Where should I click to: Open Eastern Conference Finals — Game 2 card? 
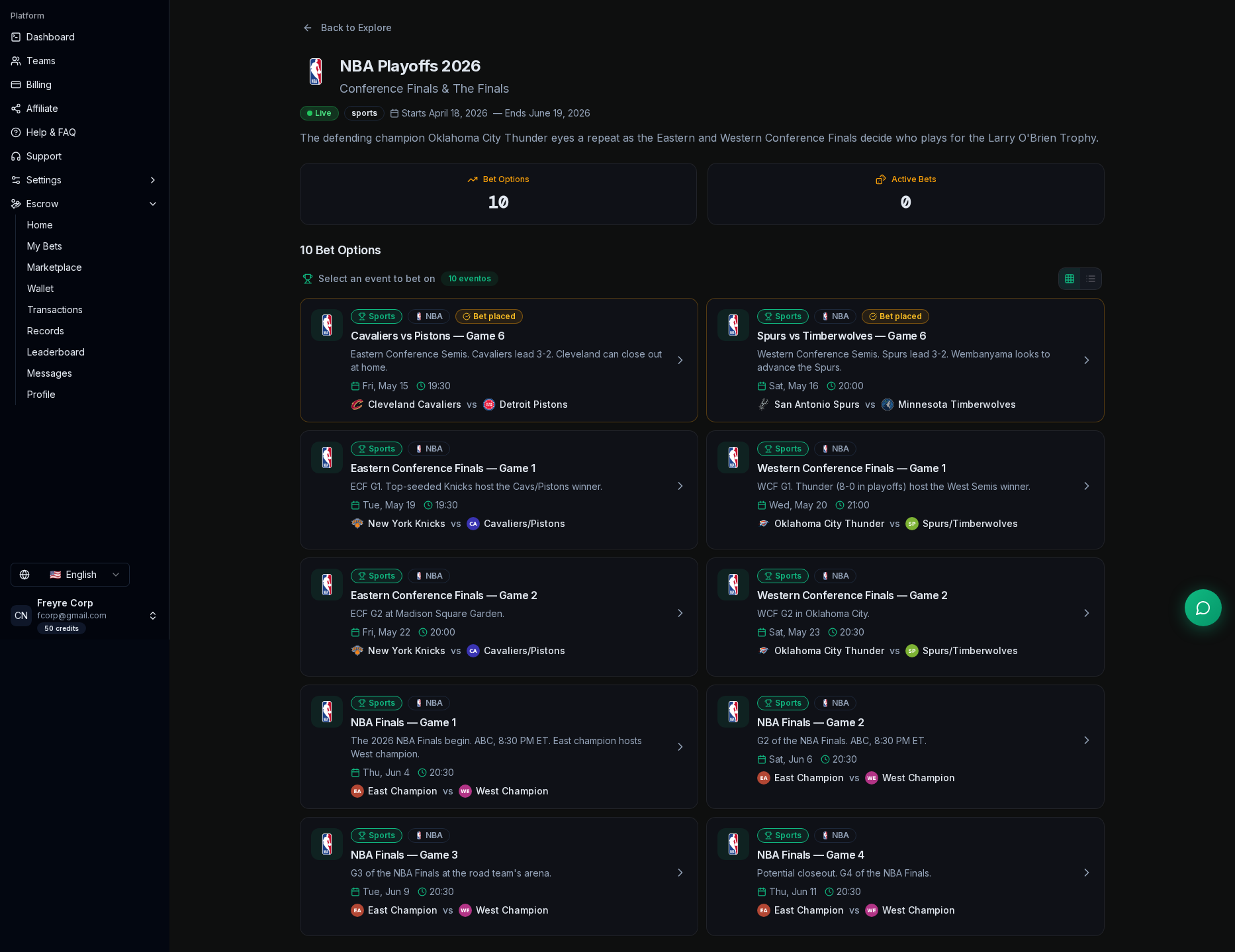click(499, 617)
